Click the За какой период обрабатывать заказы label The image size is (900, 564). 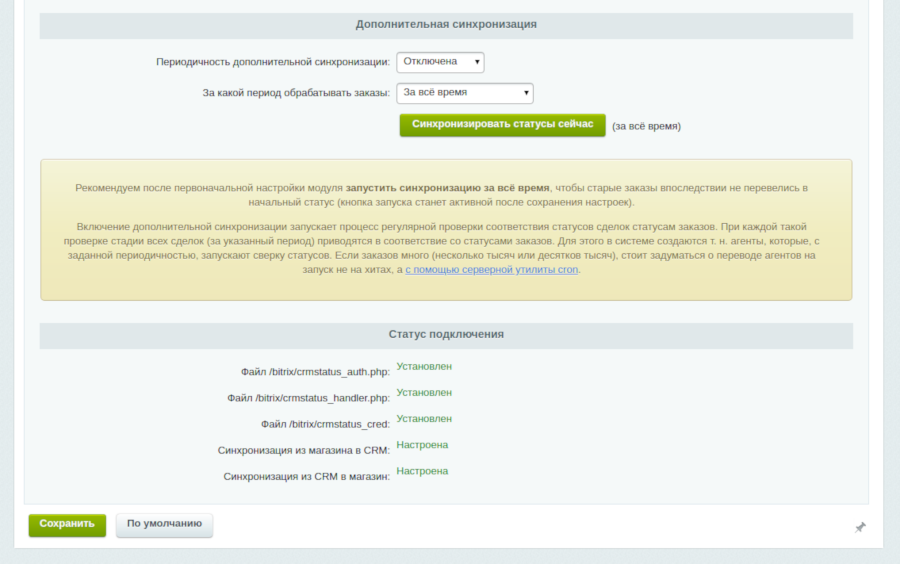point(296,93)
